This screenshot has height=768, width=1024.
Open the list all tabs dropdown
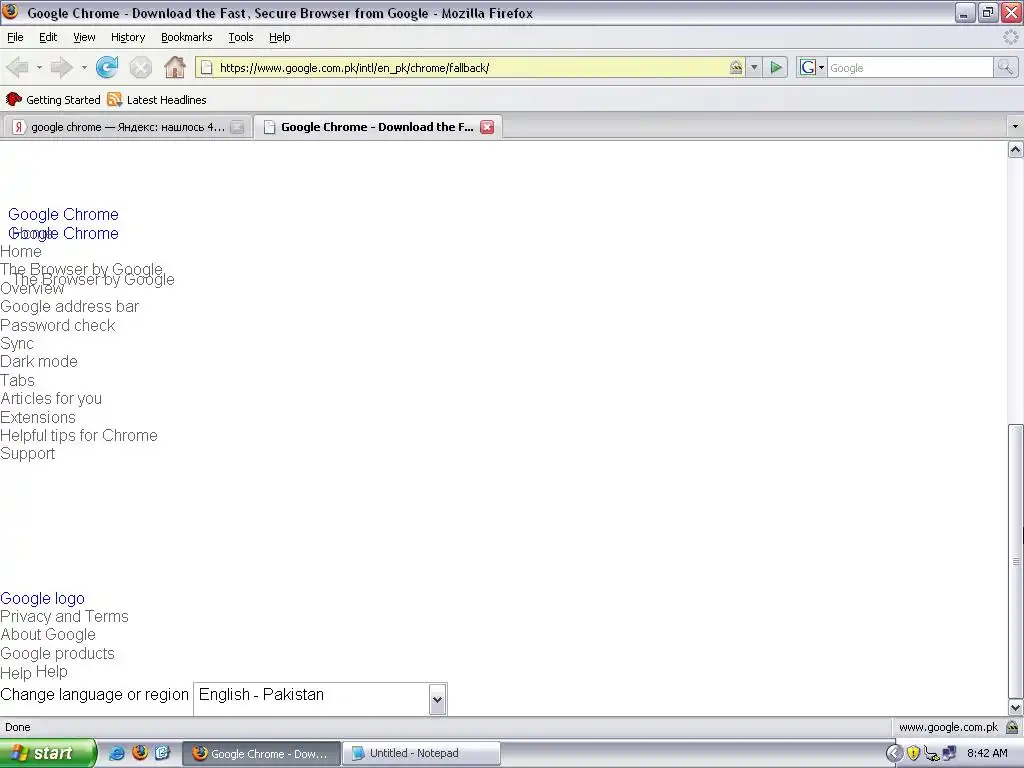tap(1015, 126)
